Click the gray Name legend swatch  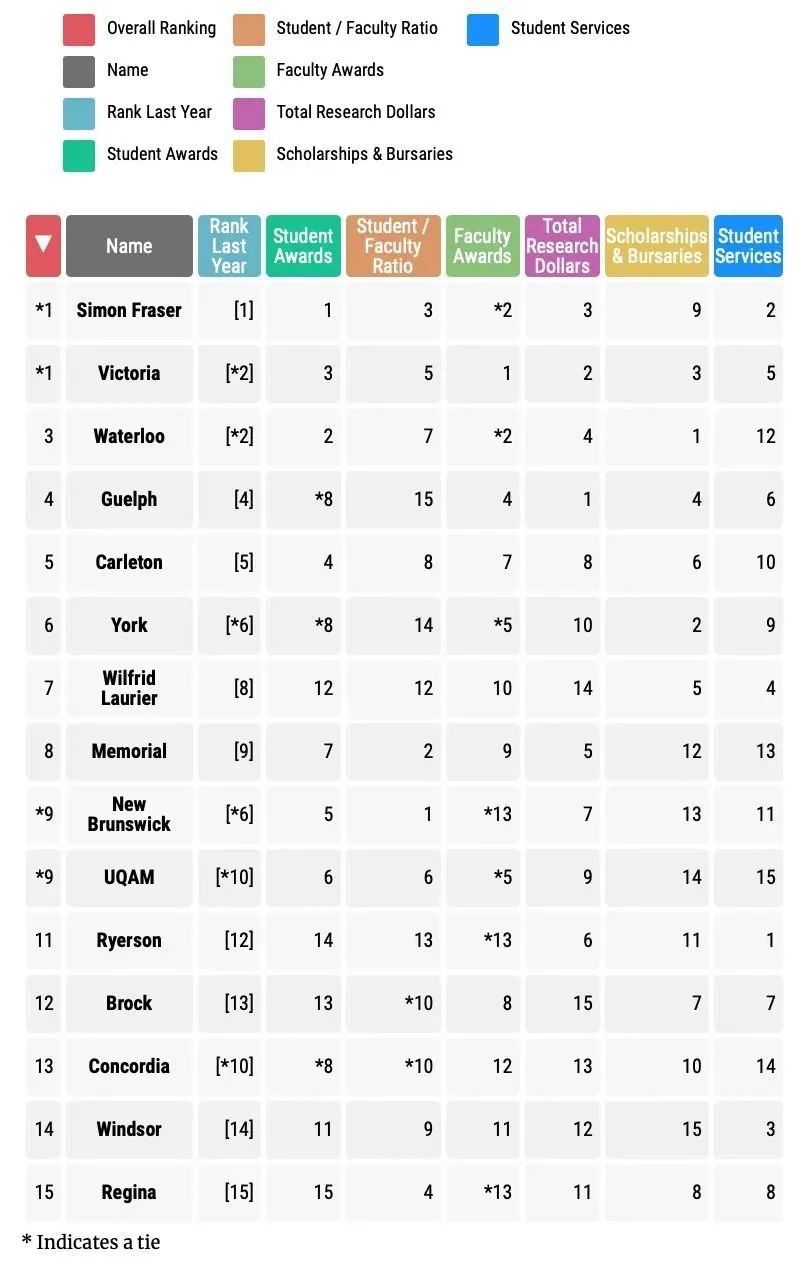point(79,72)
